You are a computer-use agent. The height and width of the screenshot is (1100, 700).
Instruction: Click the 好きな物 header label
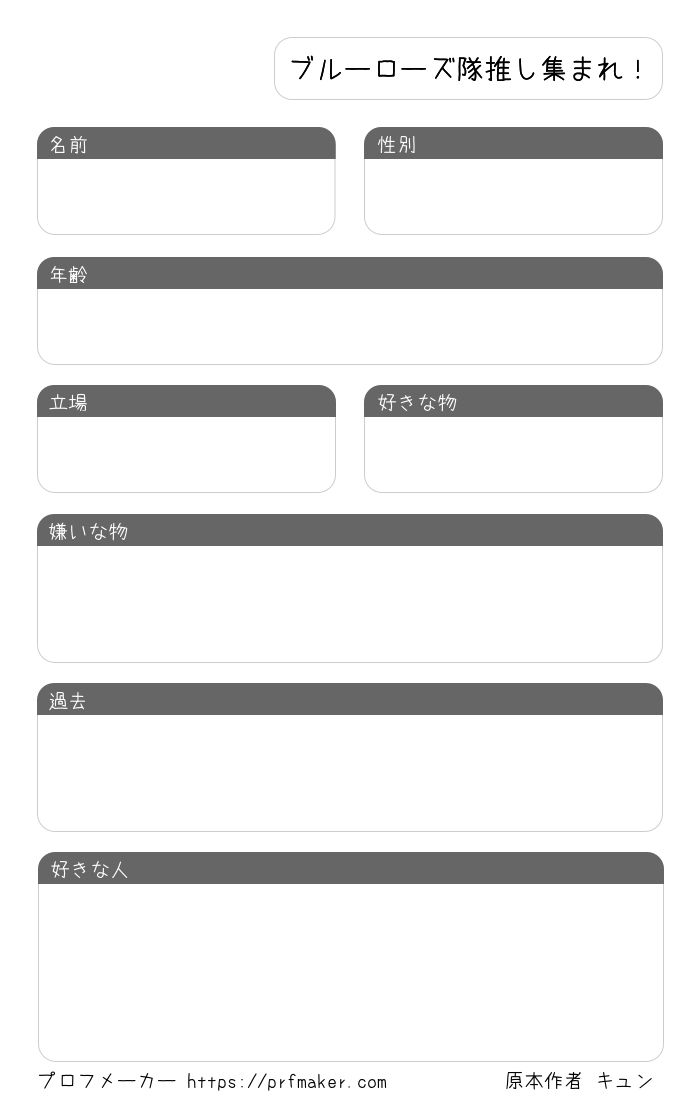pyautogui.click(x=417, y=402)
